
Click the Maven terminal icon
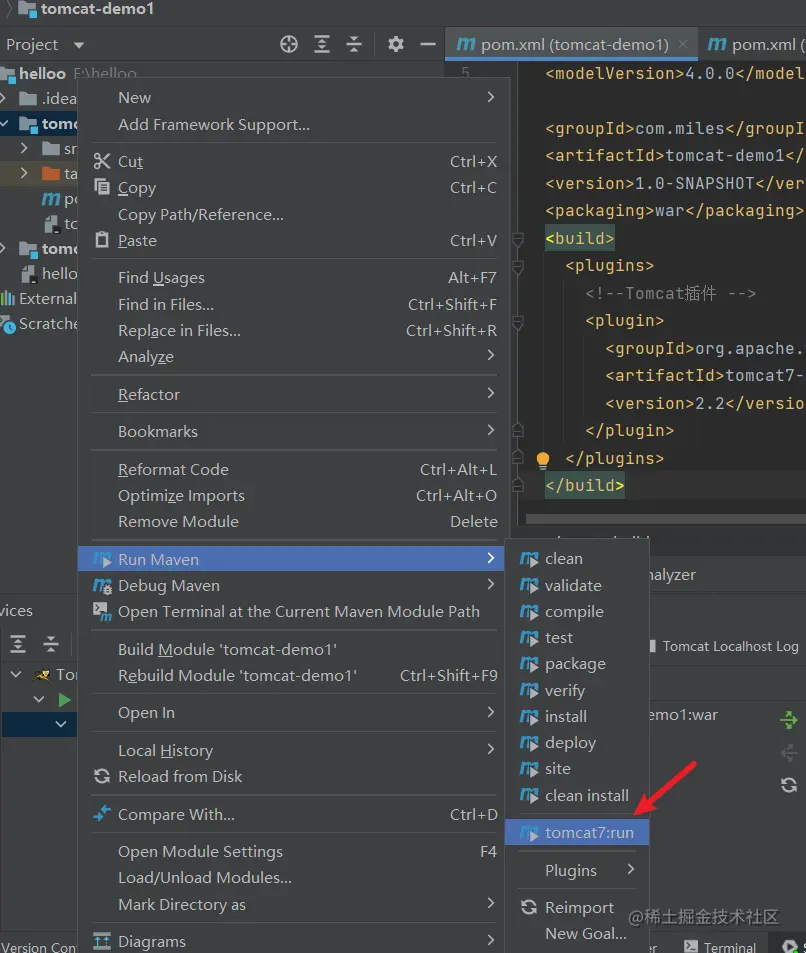(x=102, y=611)
